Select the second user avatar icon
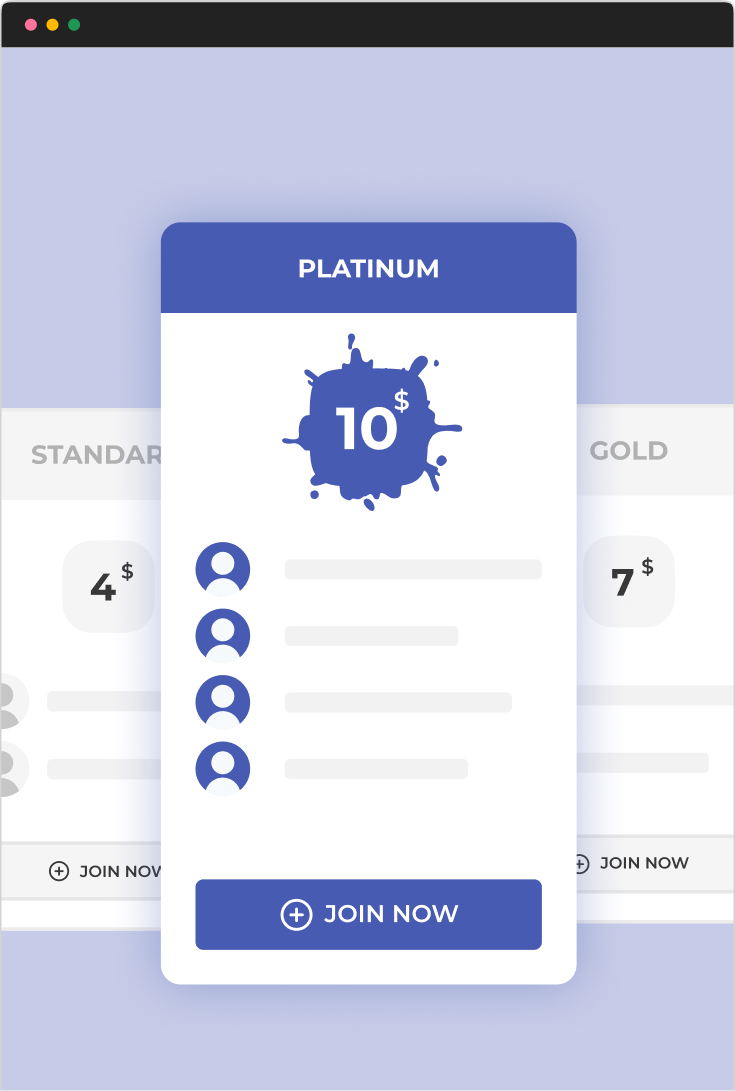This screenshot has width=735, height=1091. coord(222,635)
